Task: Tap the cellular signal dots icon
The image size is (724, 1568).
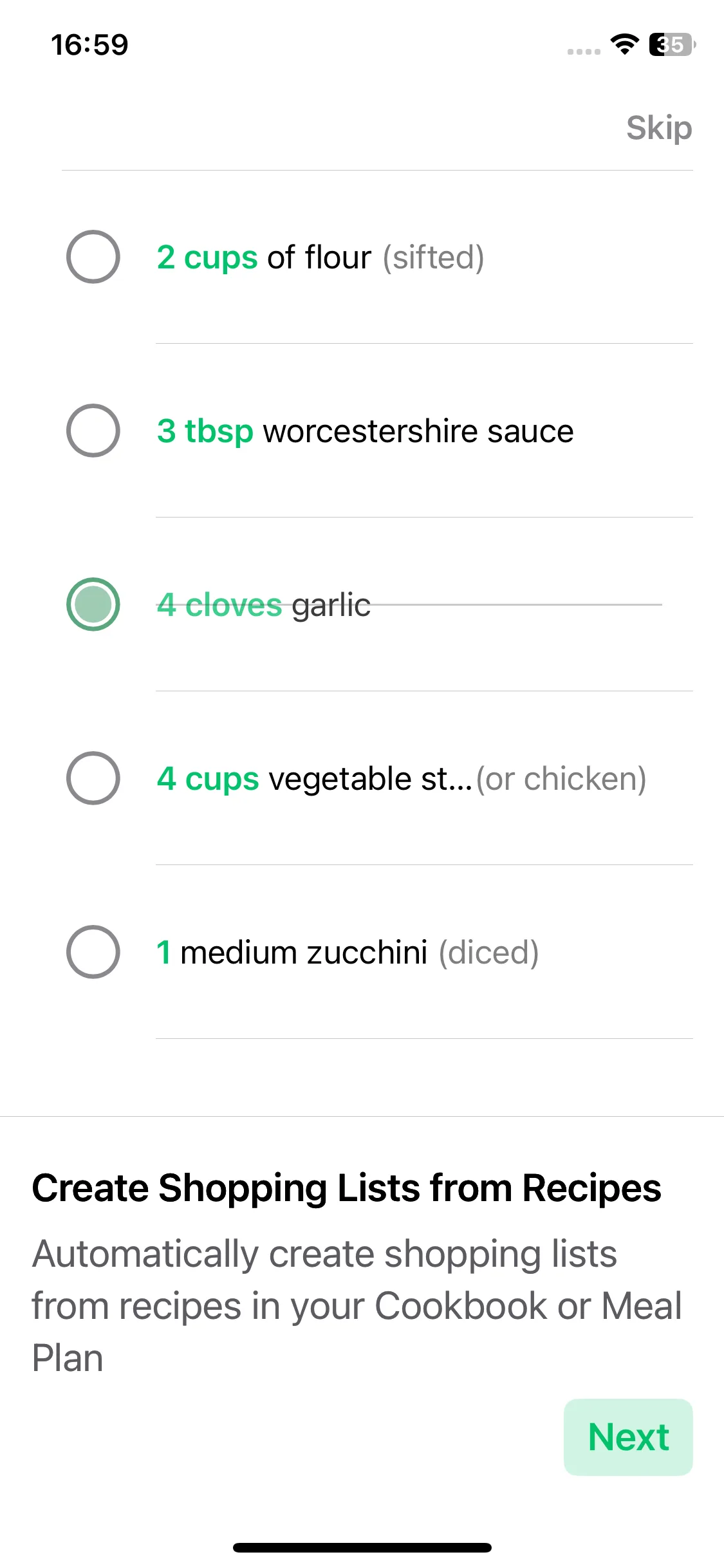Action: [584, 51]
